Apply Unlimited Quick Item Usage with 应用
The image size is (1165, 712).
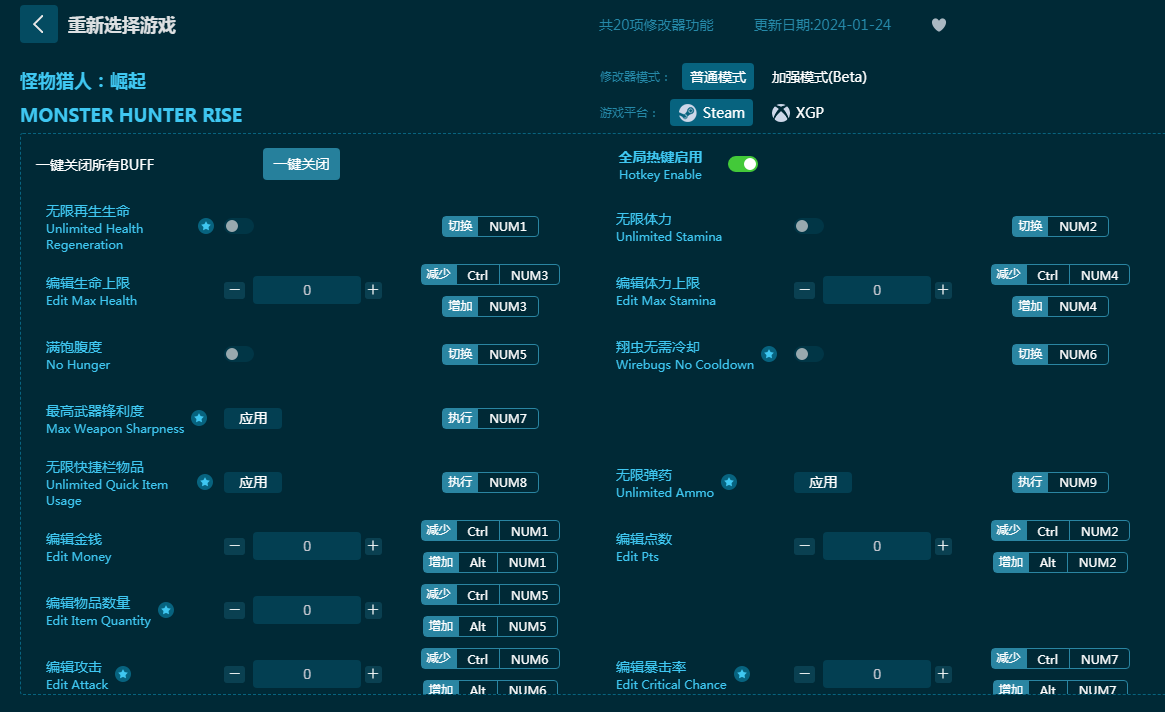[253, 482]
